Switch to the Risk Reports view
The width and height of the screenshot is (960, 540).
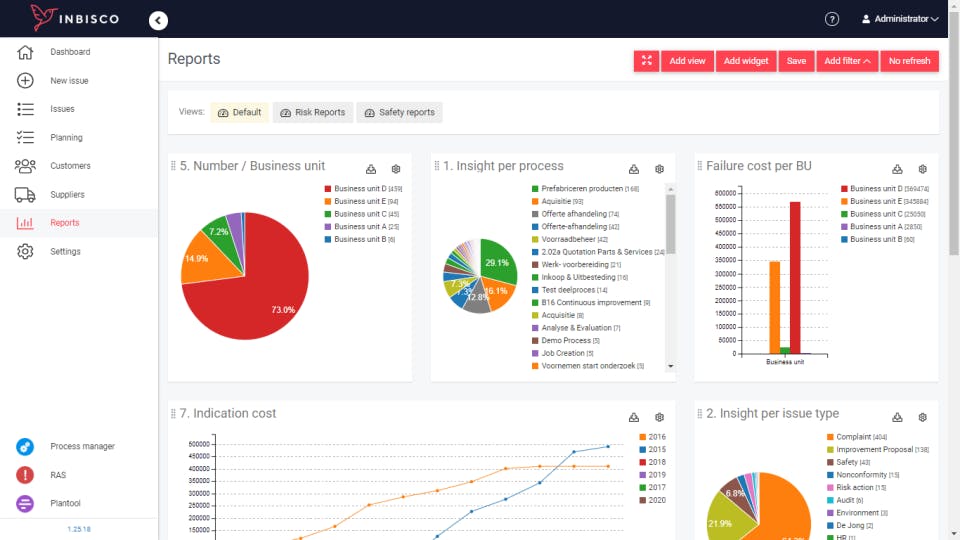pos(313,113)
